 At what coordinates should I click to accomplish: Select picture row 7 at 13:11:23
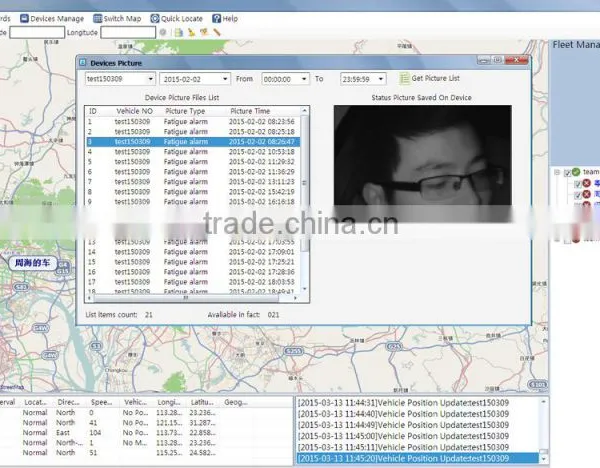click(x=193, y=181)
